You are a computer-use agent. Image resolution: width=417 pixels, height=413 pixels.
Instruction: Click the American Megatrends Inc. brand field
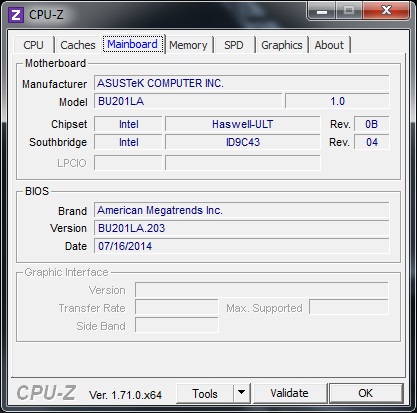242,210
